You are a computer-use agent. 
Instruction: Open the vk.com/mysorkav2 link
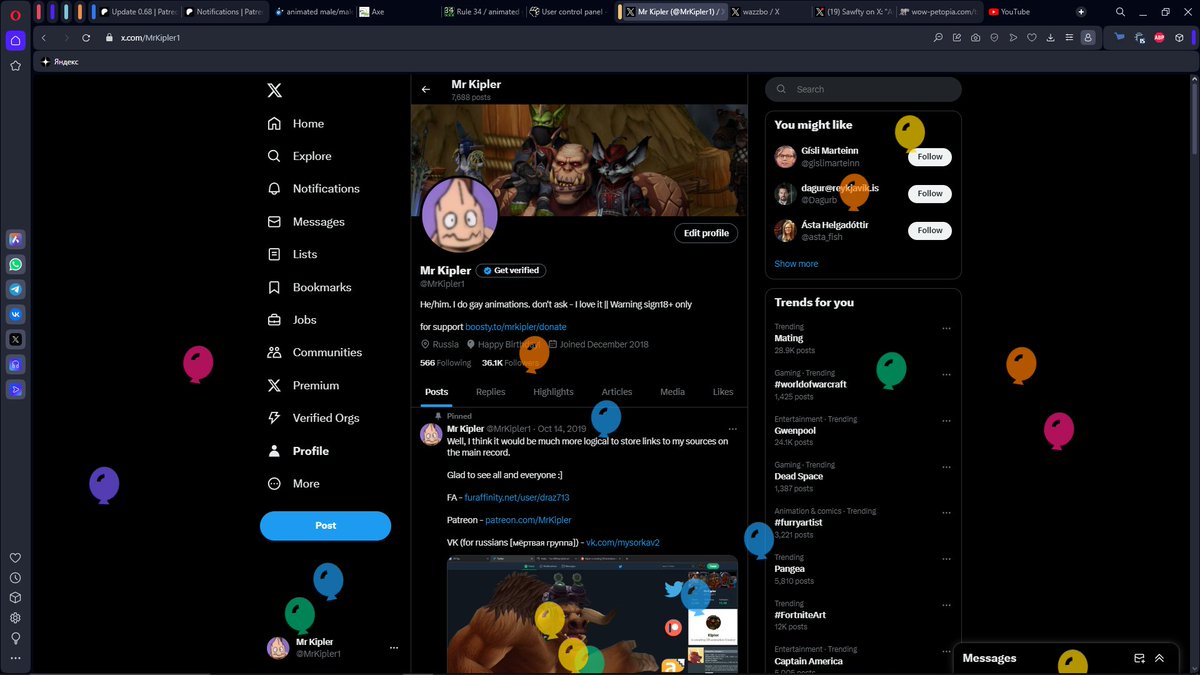[x=622, y=542]
